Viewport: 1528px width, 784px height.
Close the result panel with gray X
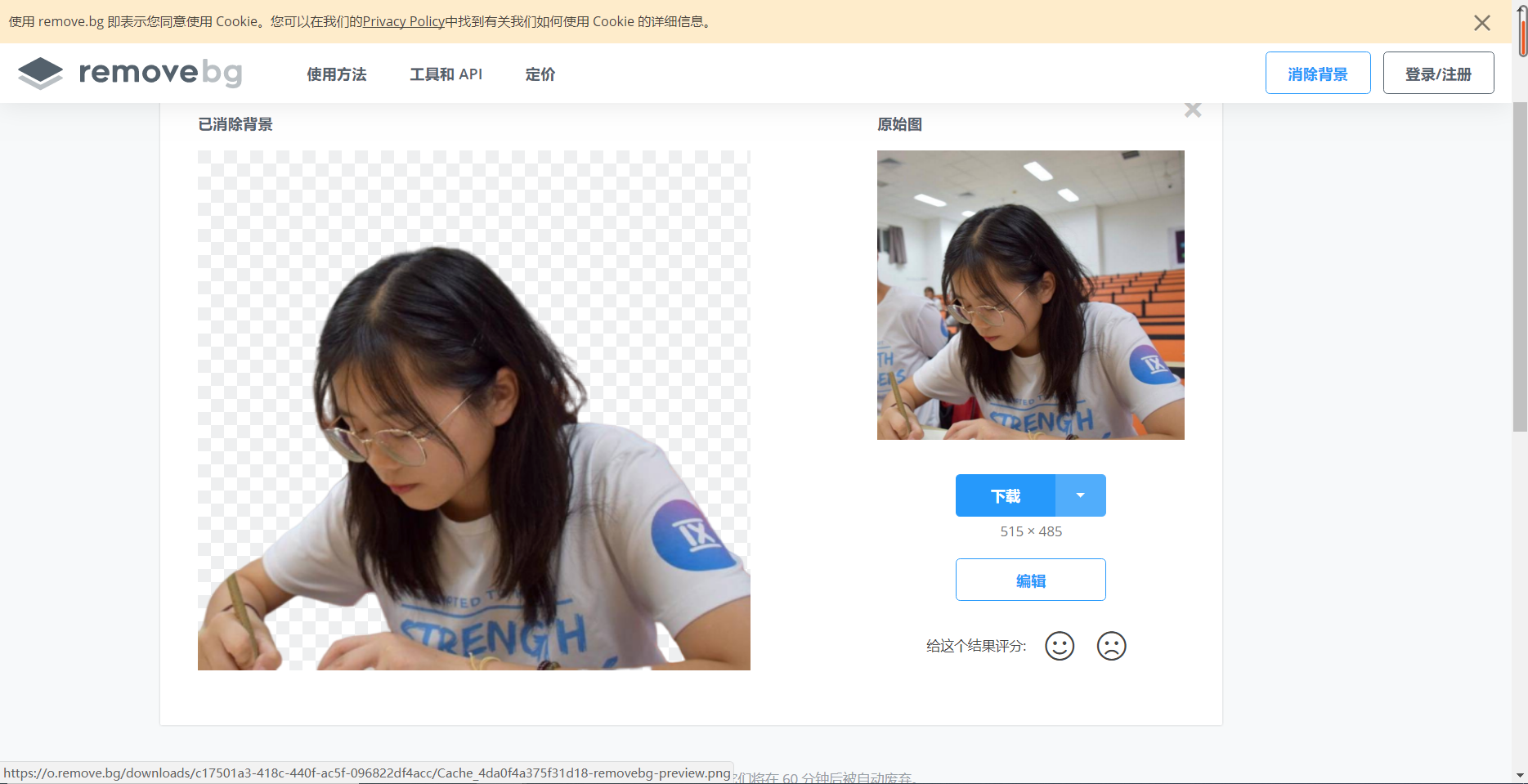coord(1193,110)
